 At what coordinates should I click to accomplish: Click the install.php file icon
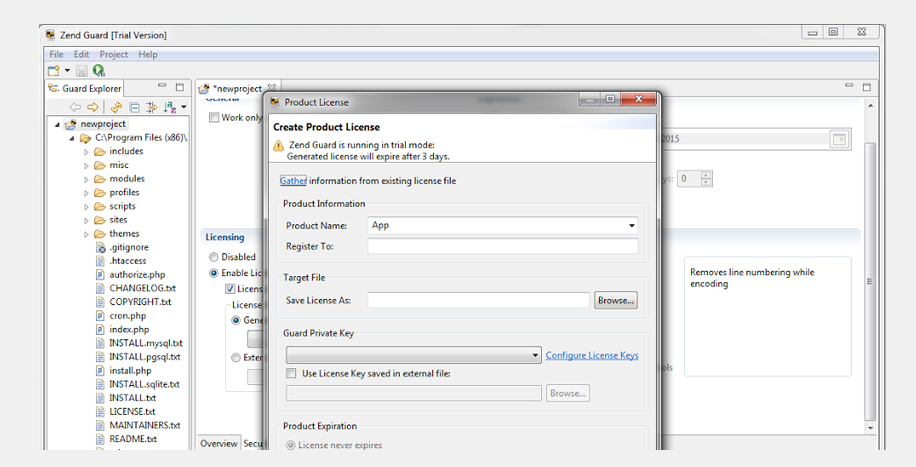click(100, 371)
